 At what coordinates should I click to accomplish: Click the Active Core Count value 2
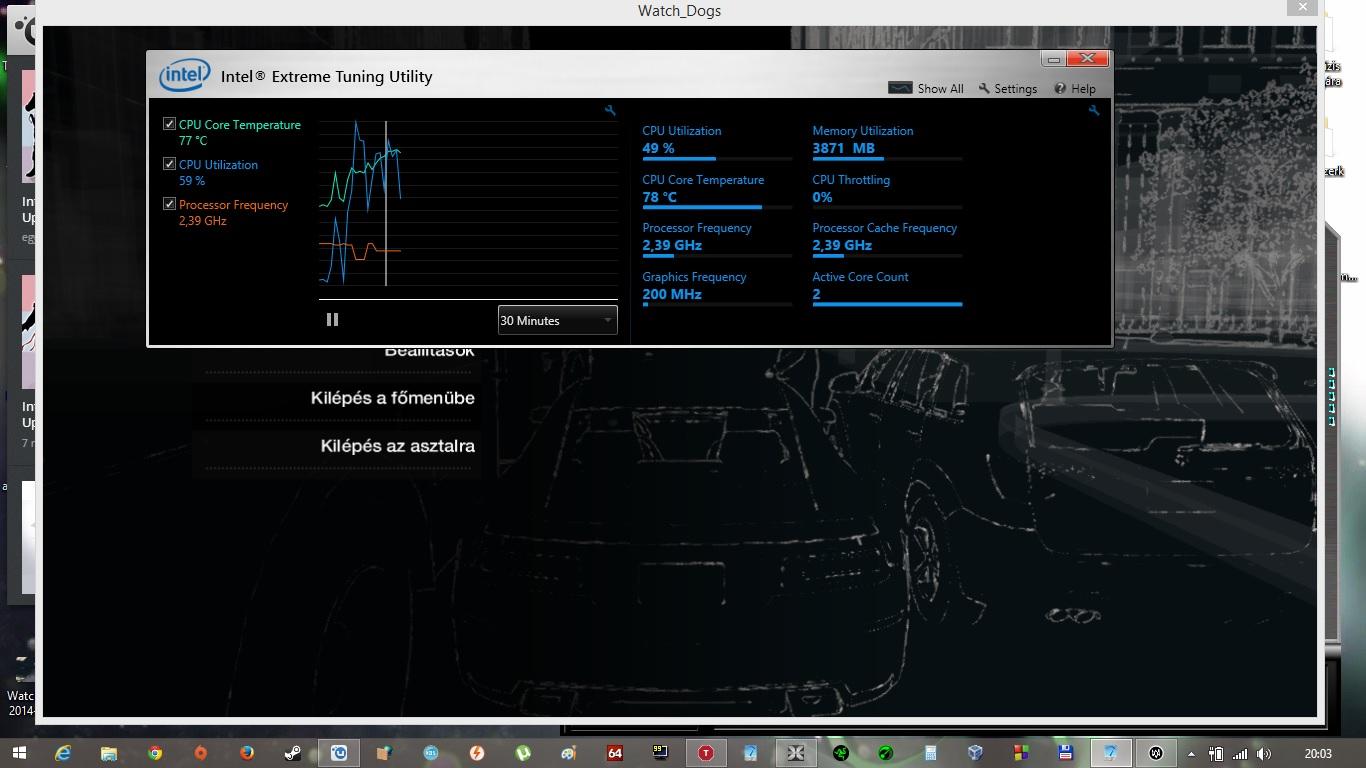816,294
